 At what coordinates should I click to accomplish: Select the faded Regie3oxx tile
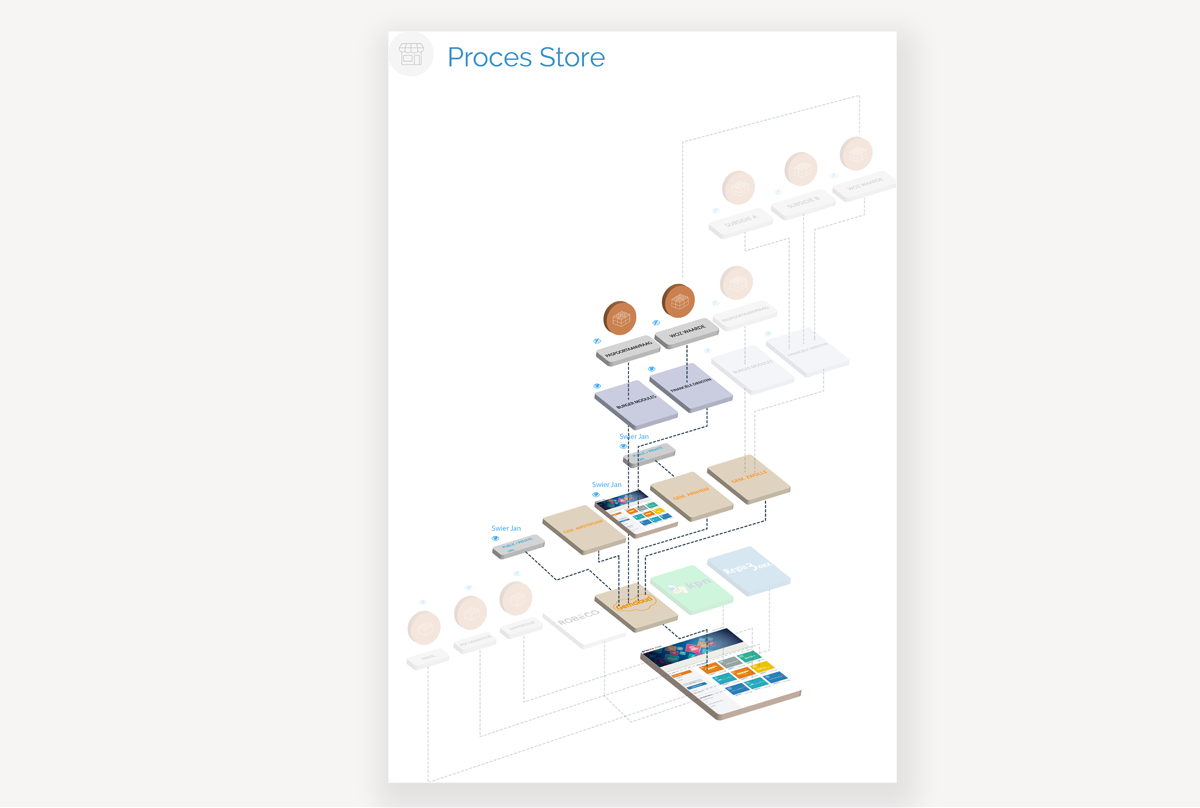pyautogui.click(x=748, y=570)
